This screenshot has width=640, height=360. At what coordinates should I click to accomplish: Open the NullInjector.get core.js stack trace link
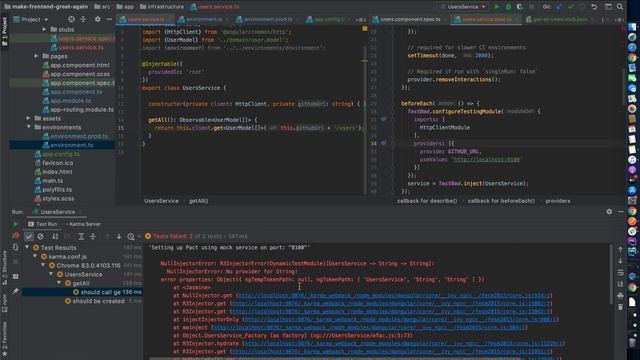click(394, 296)
